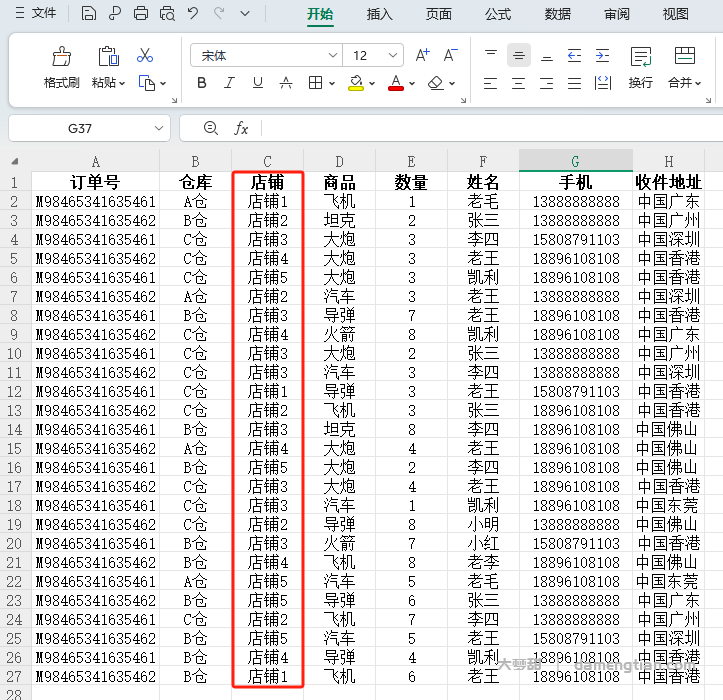Open Name Box dropdown arrow
The image size is (723, 700).
pyautogui.click(x=159, y=128)
